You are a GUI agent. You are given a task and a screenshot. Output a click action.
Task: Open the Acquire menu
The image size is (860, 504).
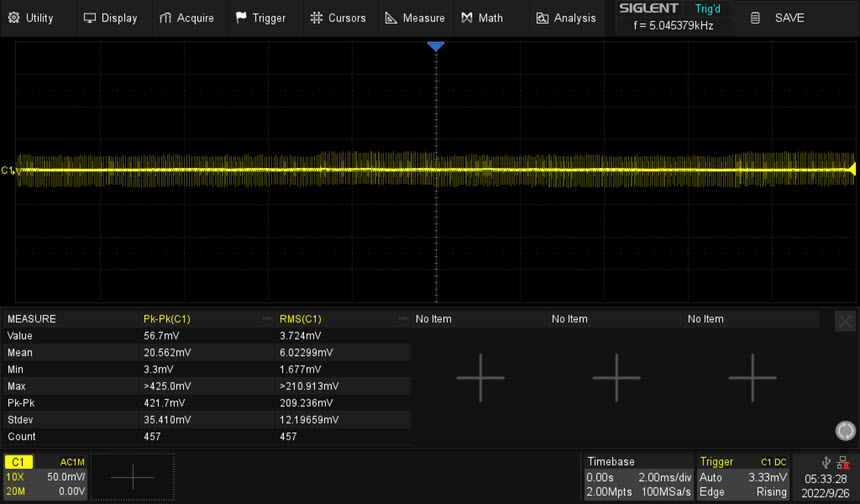tap(186, 18)
